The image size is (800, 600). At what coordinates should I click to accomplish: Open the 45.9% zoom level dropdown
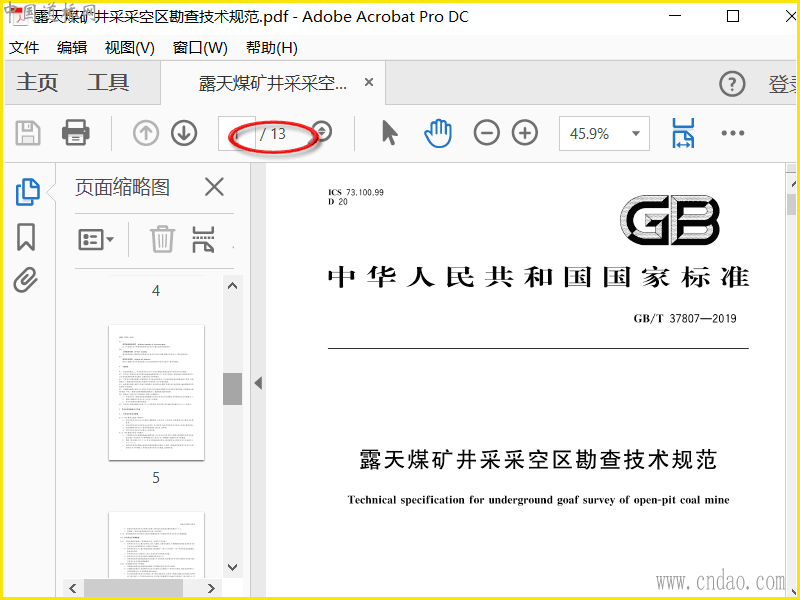(604, 134)
